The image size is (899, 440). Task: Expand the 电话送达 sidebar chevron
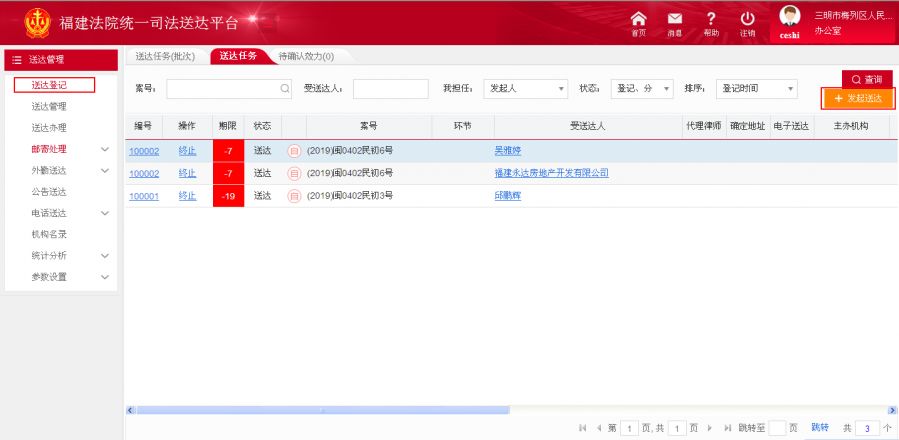point(104,213)
